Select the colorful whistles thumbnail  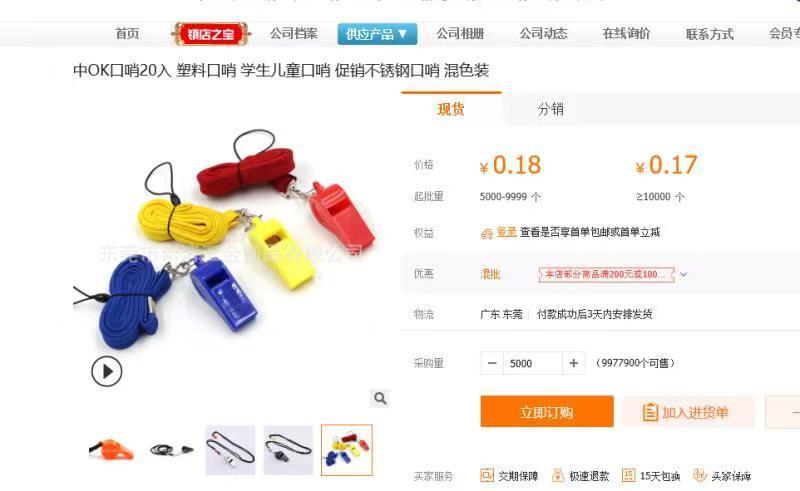coord(347,450)
